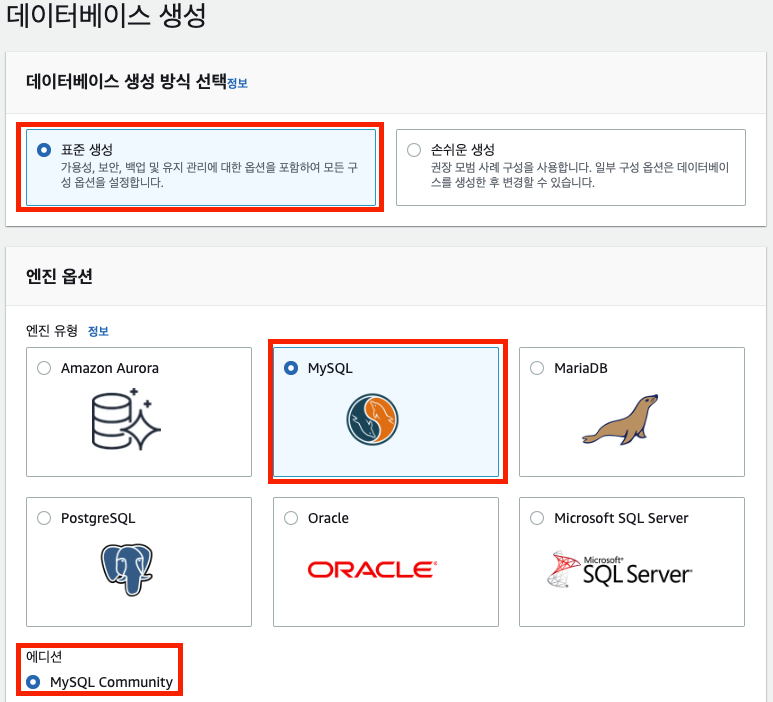Choose the Microsoft SQL Server radio button
The image size is (773, 702).
point(537,518)
